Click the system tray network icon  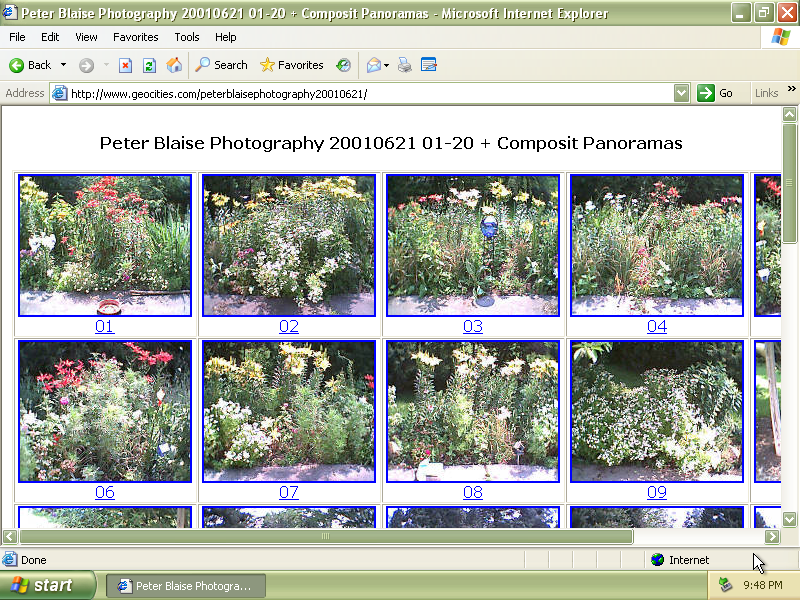click(725, 585)
